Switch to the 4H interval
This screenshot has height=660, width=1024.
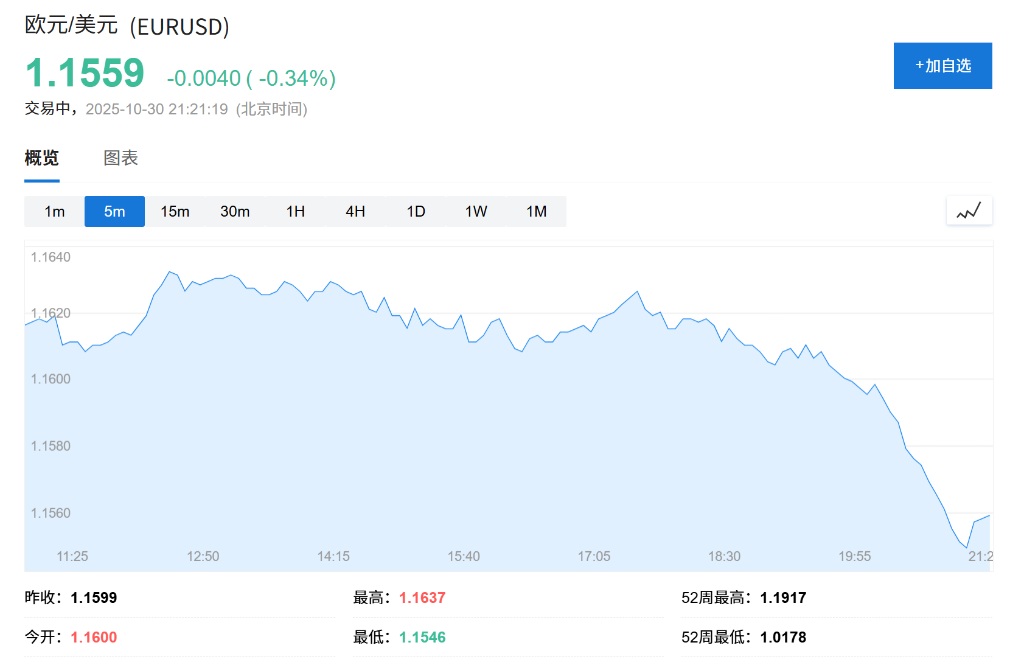[x=355, y=211]
